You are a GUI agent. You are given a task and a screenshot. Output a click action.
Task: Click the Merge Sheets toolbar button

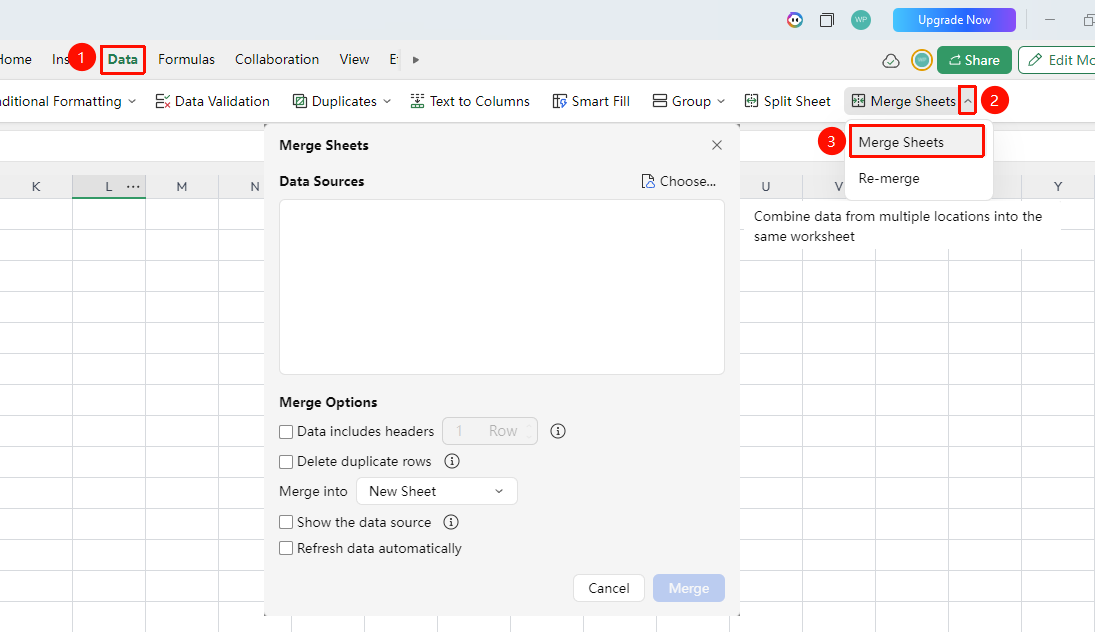click(904, 101)
